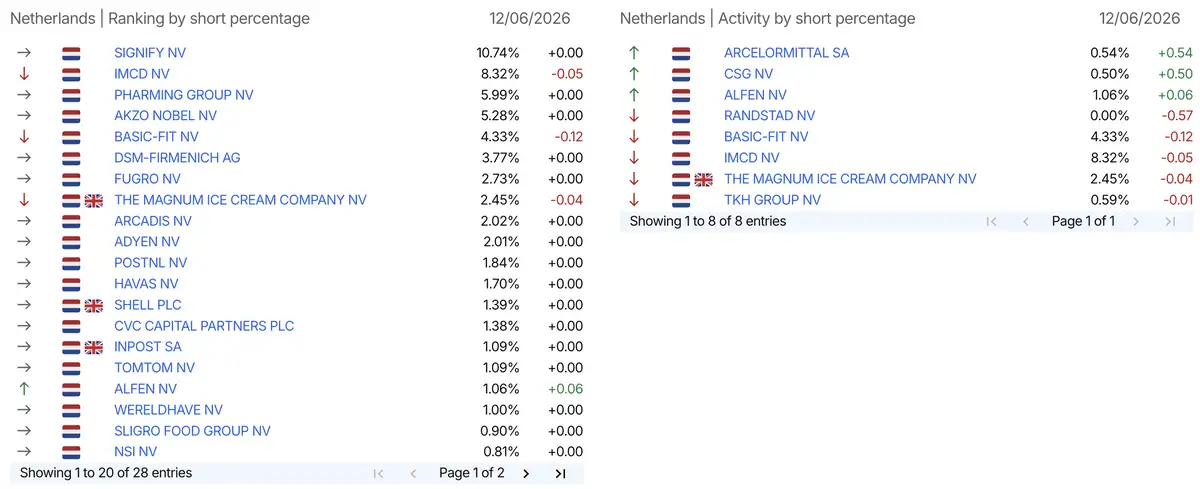Viewport: 1200px width, 489px height.
Task: Click the UK flag beside INPOST SA
Action: tap(94, 347)
